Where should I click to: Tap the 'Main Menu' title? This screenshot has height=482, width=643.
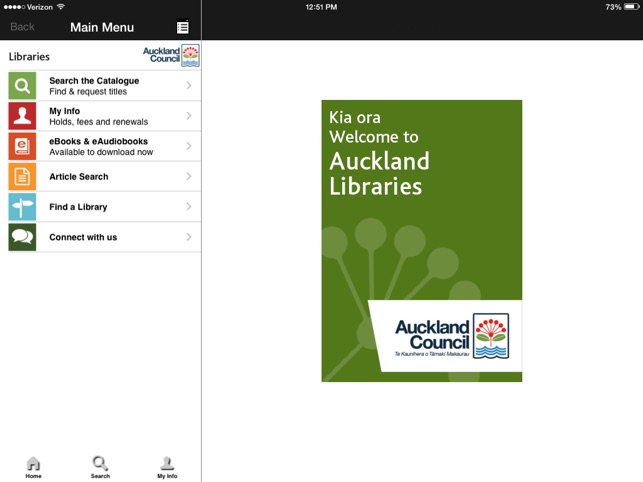pos(102,27)
